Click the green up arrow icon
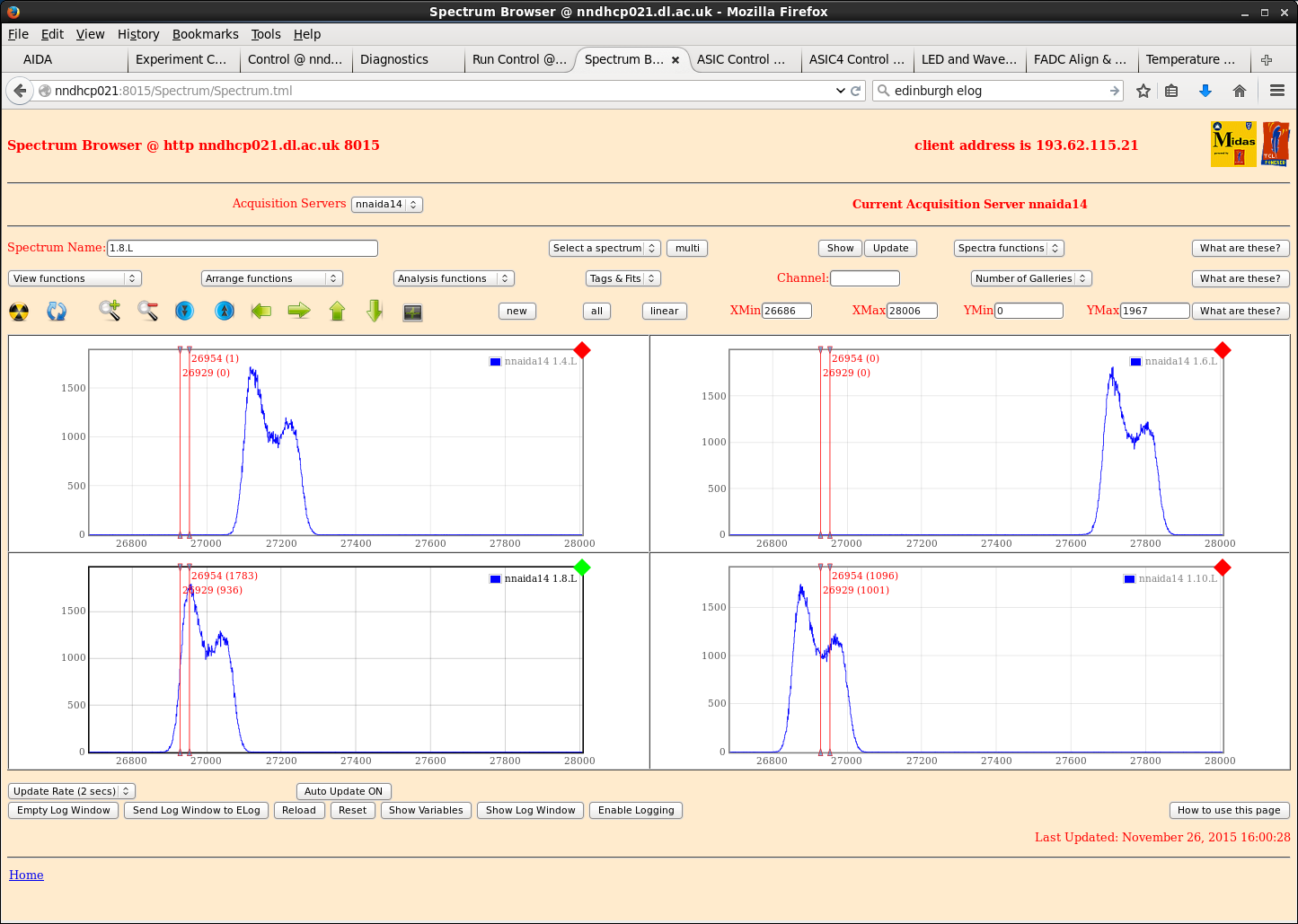 [x=337, y=311]
